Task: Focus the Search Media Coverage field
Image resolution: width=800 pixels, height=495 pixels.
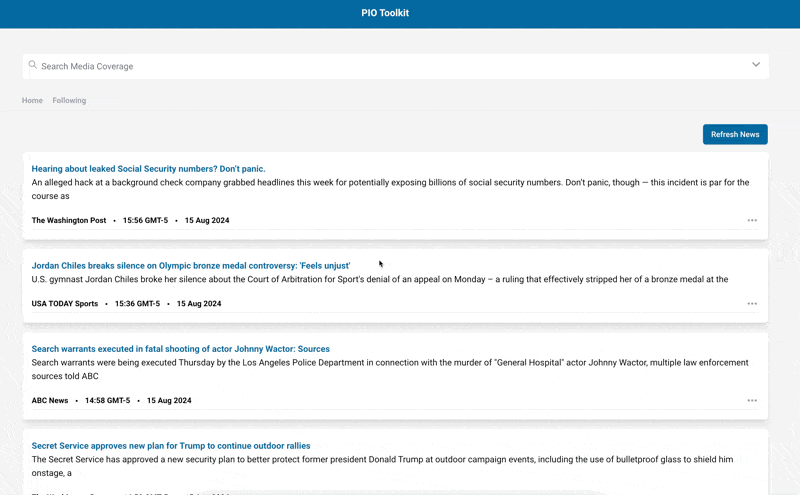Action: click(390, 66)
